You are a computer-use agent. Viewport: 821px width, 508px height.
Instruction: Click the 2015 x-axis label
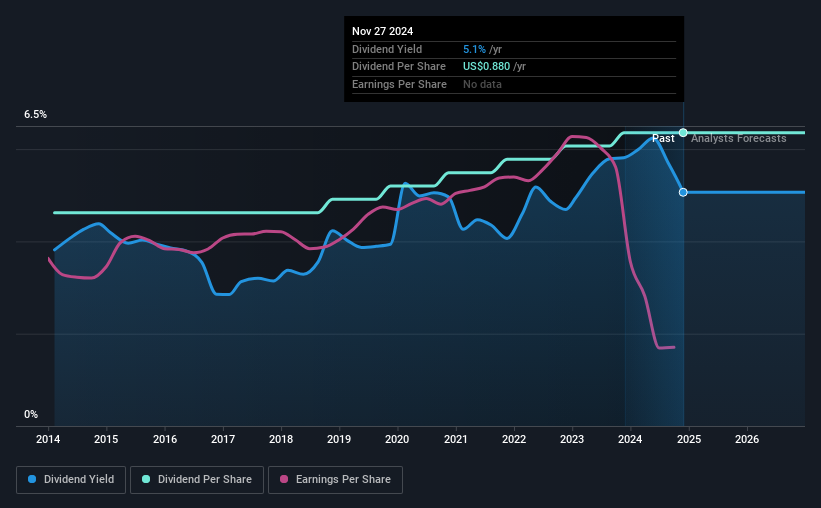(x=106, y=439)
